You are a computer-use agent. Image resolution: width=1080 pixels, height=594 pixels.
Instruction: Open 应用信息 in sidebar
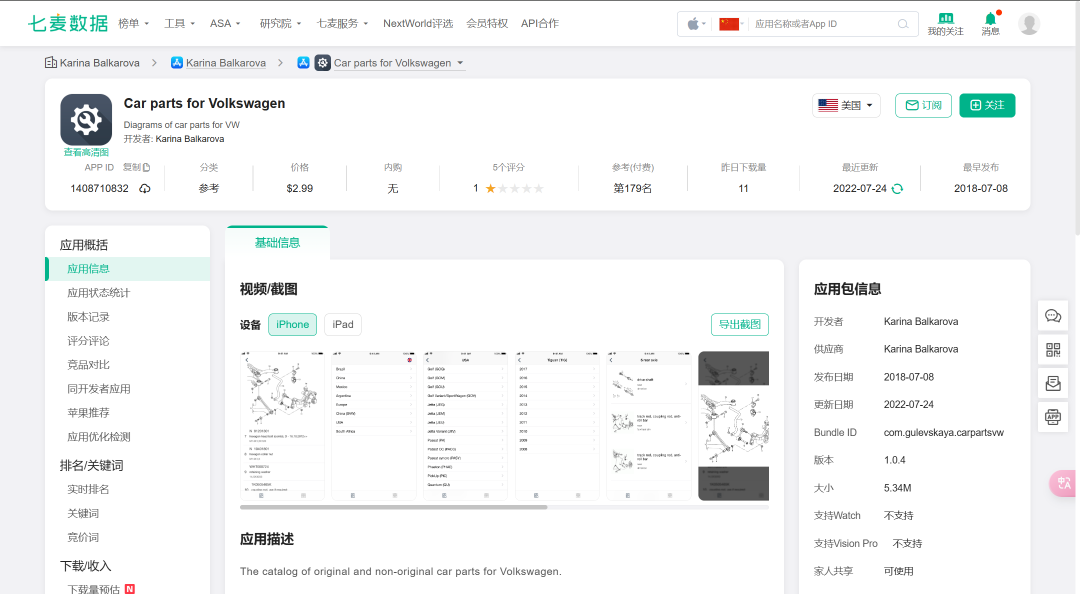point(127,269)
